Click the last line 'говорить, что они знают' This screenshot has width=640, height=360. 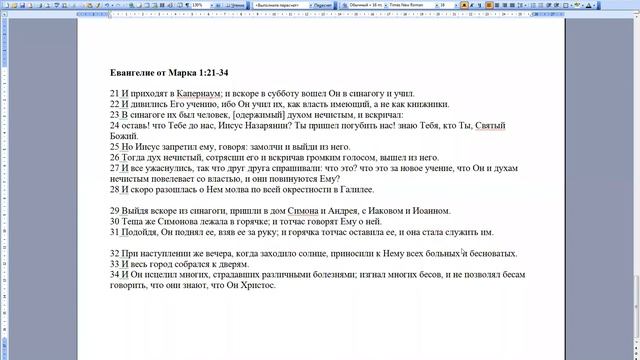click(x=193, y=285)
